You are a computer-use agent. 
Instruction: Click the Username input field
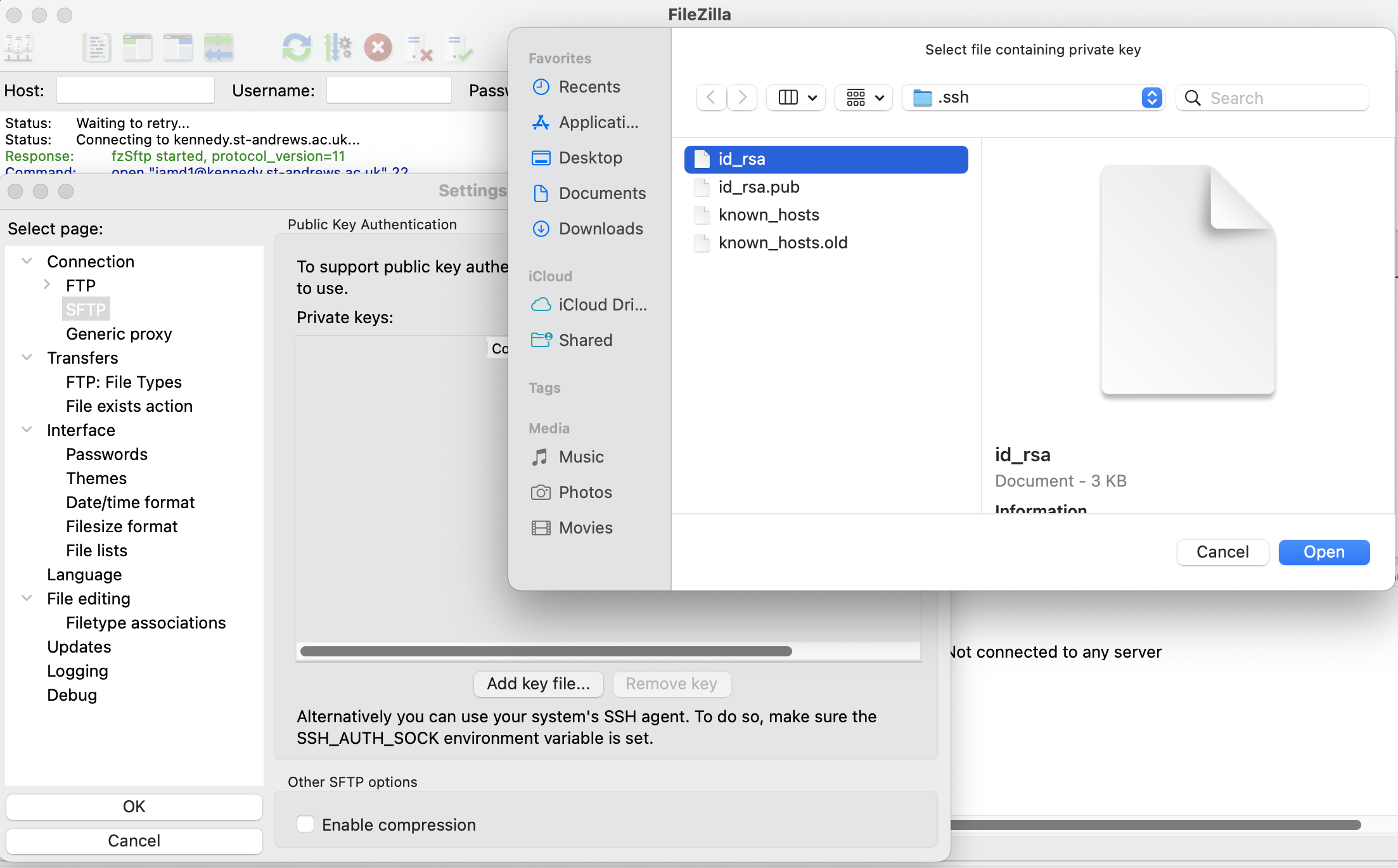point(389,90)
